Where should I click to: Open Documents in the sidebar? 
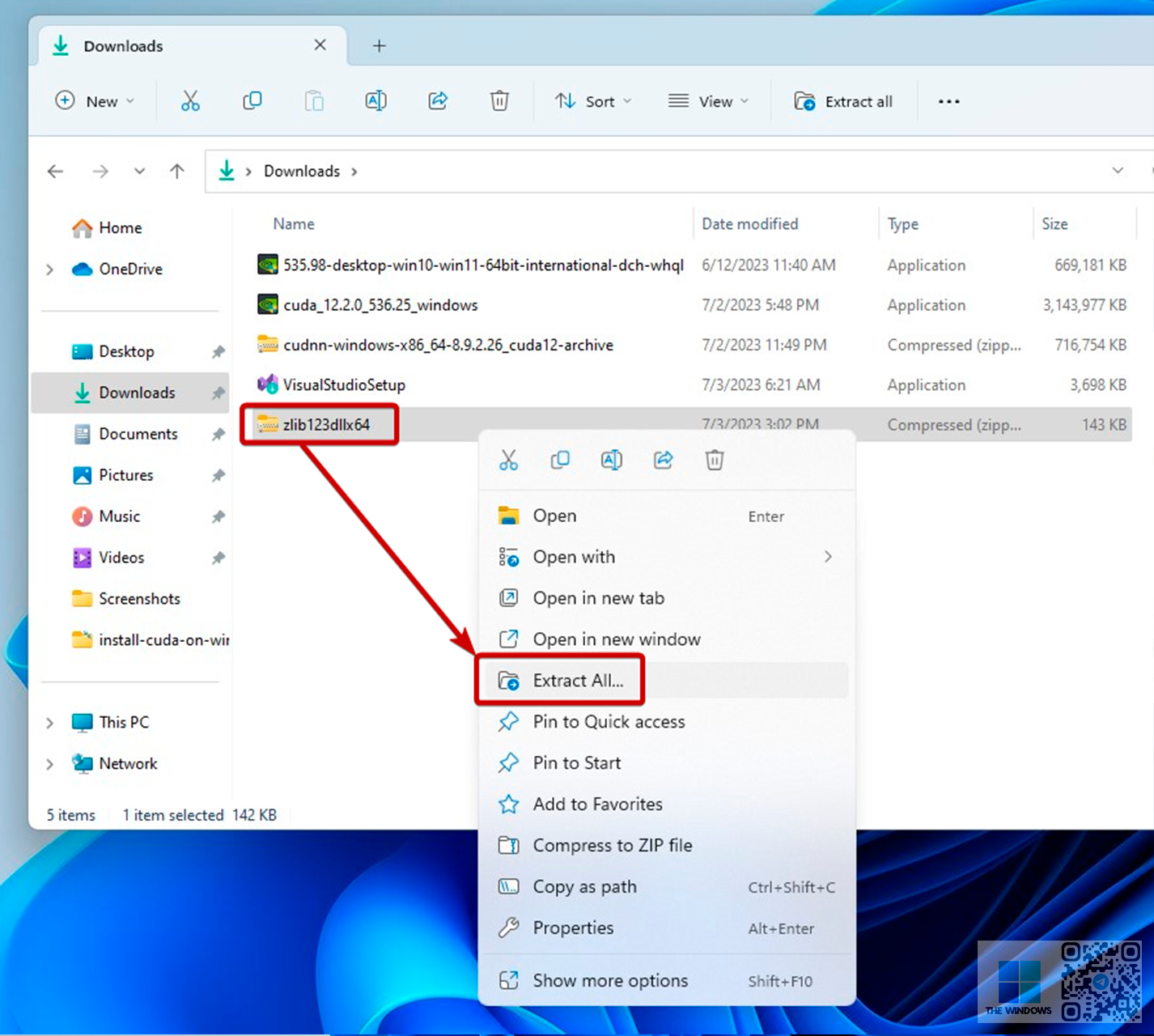pyautogui.click(x=125, y=435)
